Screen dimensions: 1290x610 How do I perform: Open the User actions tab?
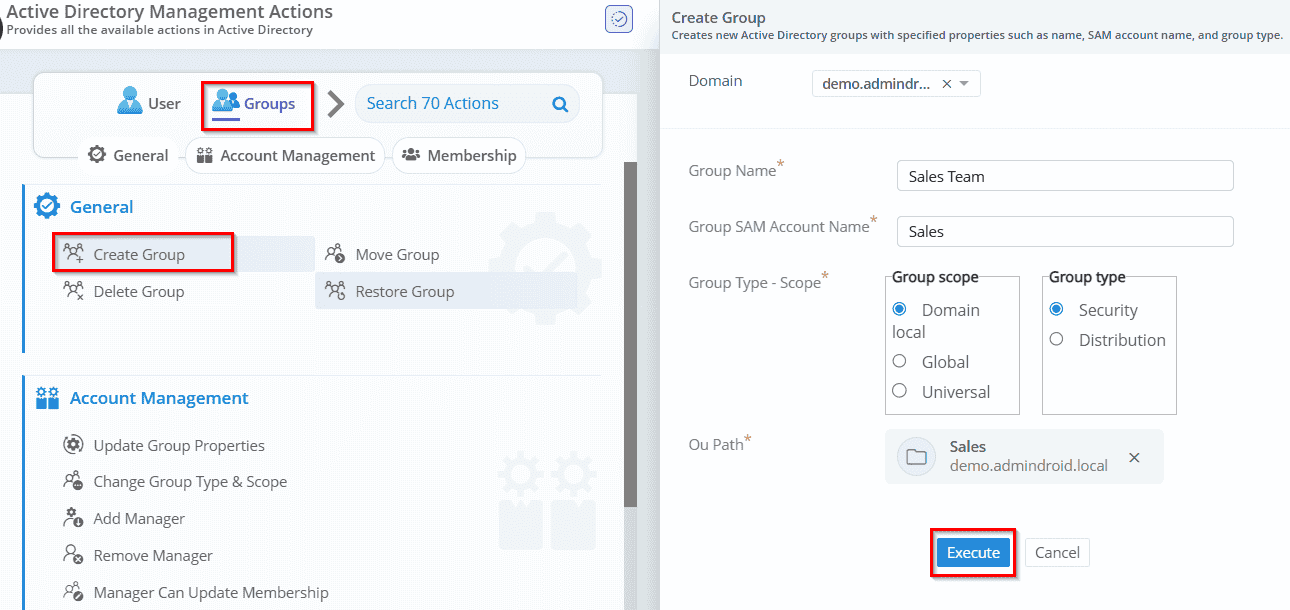(148, 101)
